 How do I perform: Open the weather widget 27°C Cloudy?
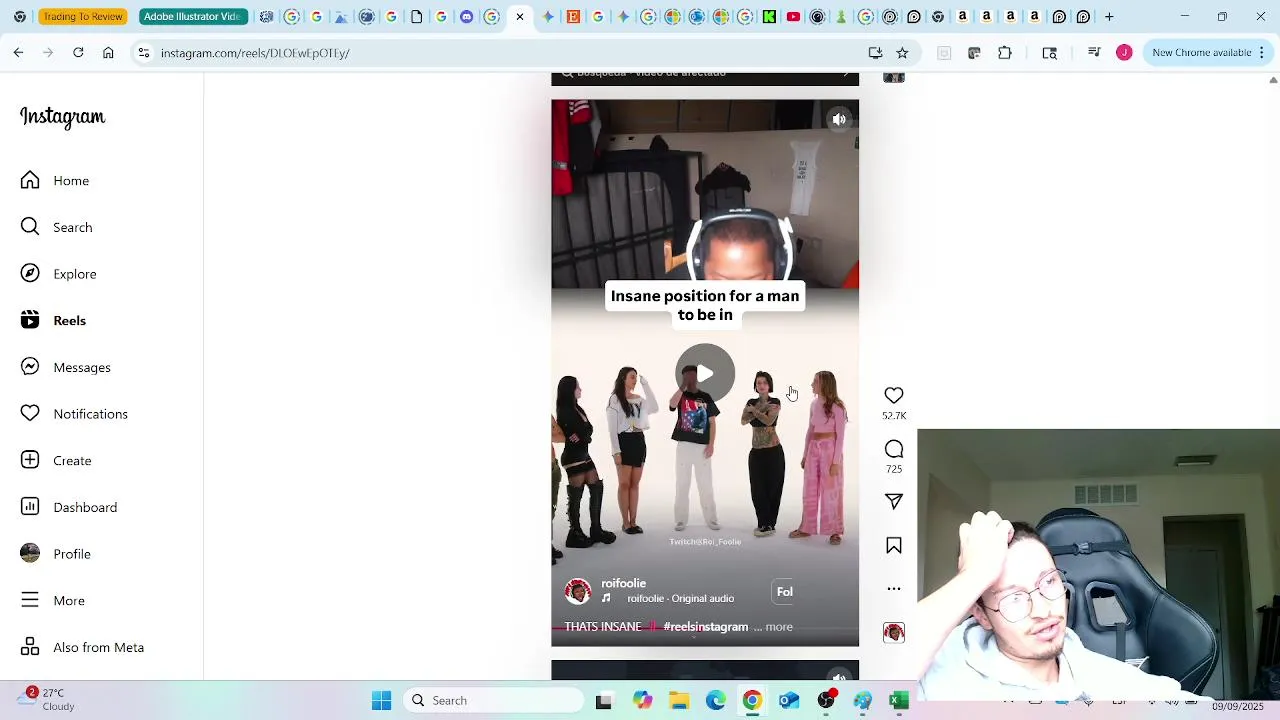tap(47, 700)
